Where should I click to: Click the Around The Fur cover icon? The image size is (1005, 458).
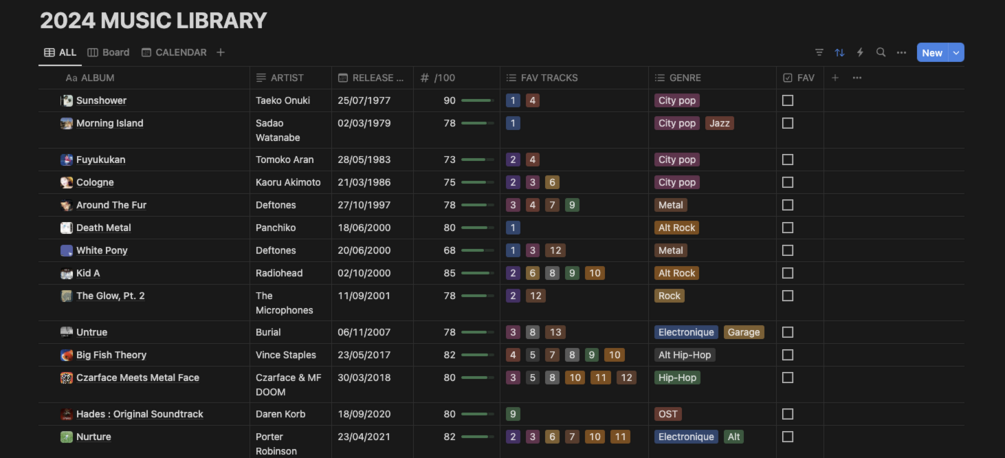pos(67,205)
